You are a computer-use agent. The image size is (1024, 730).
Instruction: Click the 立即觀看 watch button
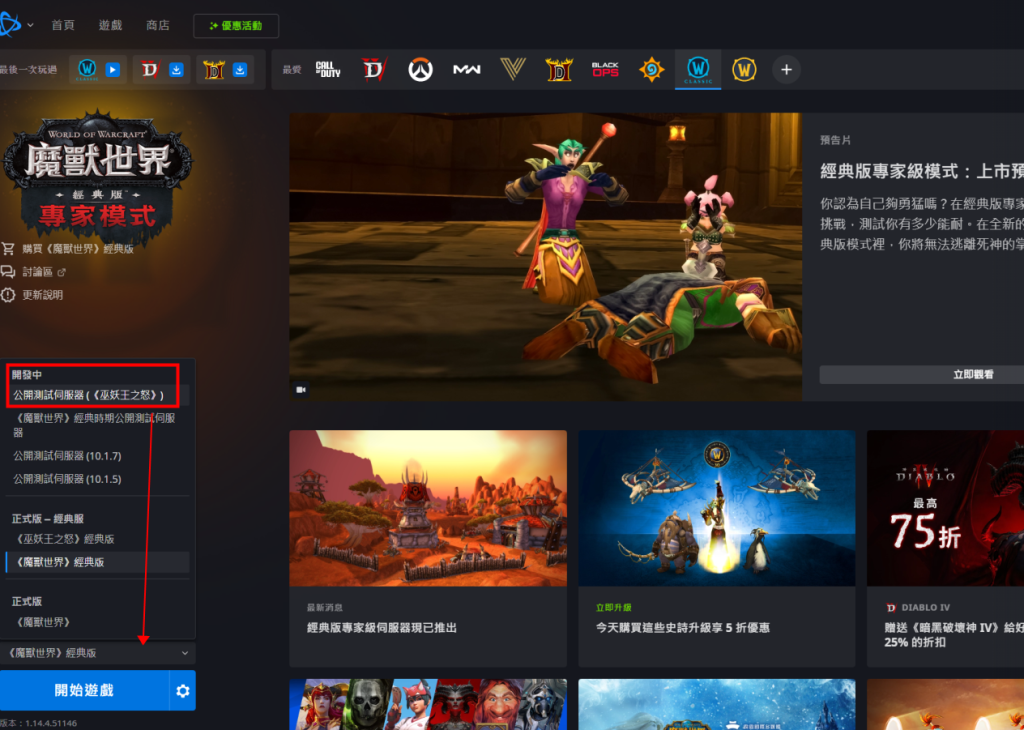pos(921,375)
